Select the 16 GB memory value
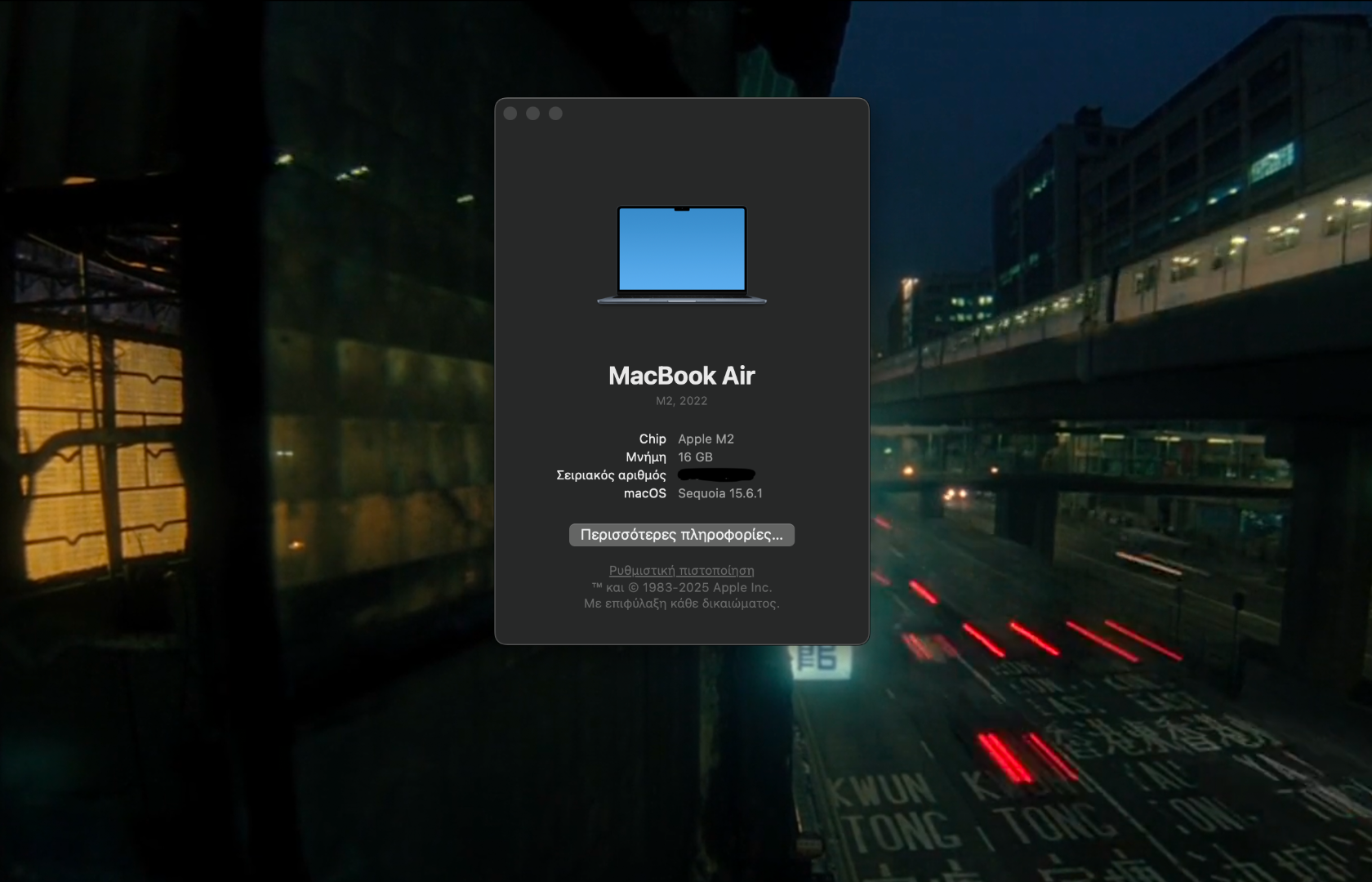 [695, 457]
